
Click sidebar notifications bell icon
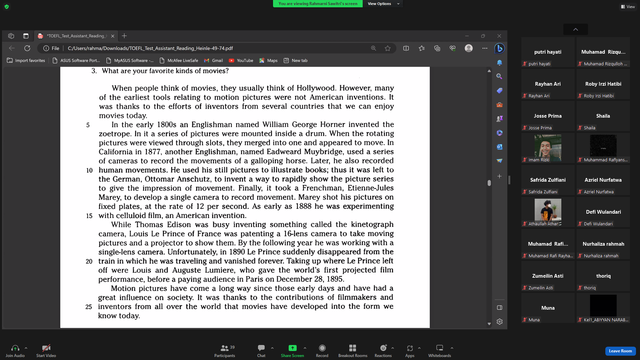pos(499,63)
